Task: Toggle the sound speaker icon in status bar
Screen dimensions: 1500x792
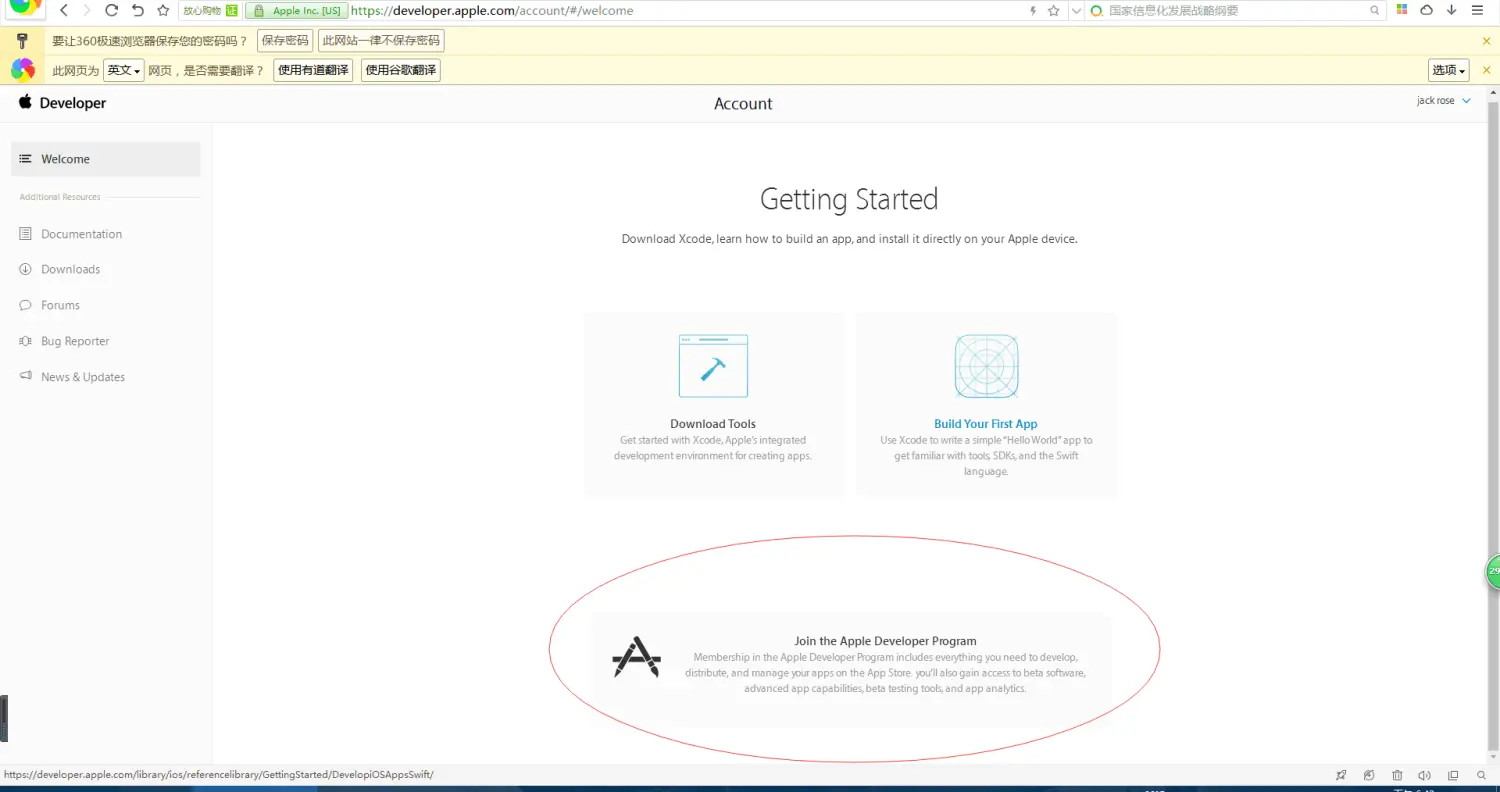Action: coord(1425,775)
